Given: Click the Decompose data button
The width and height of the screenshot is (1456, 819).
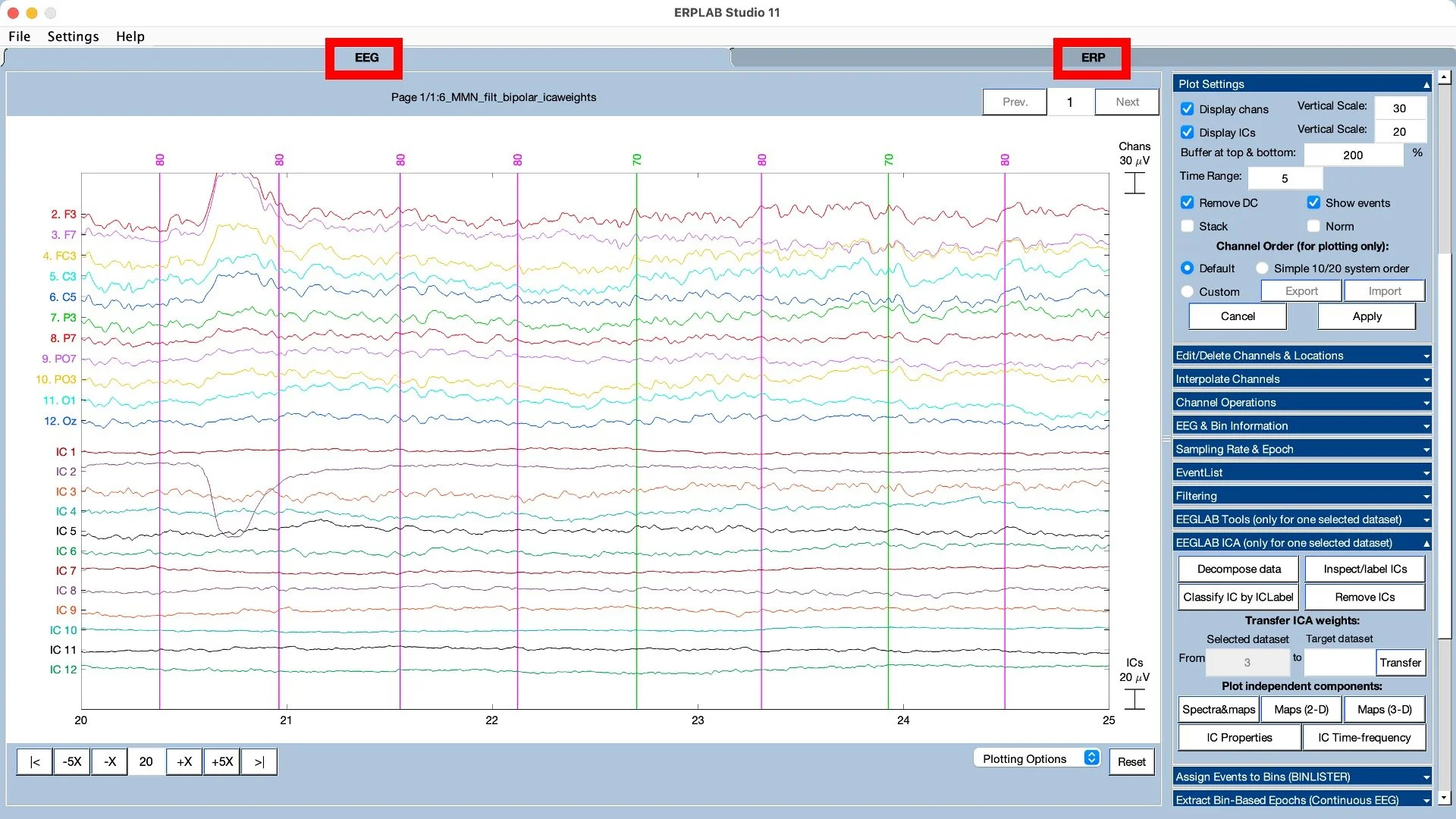Looking at the screenshot, I should (1237, 569).
